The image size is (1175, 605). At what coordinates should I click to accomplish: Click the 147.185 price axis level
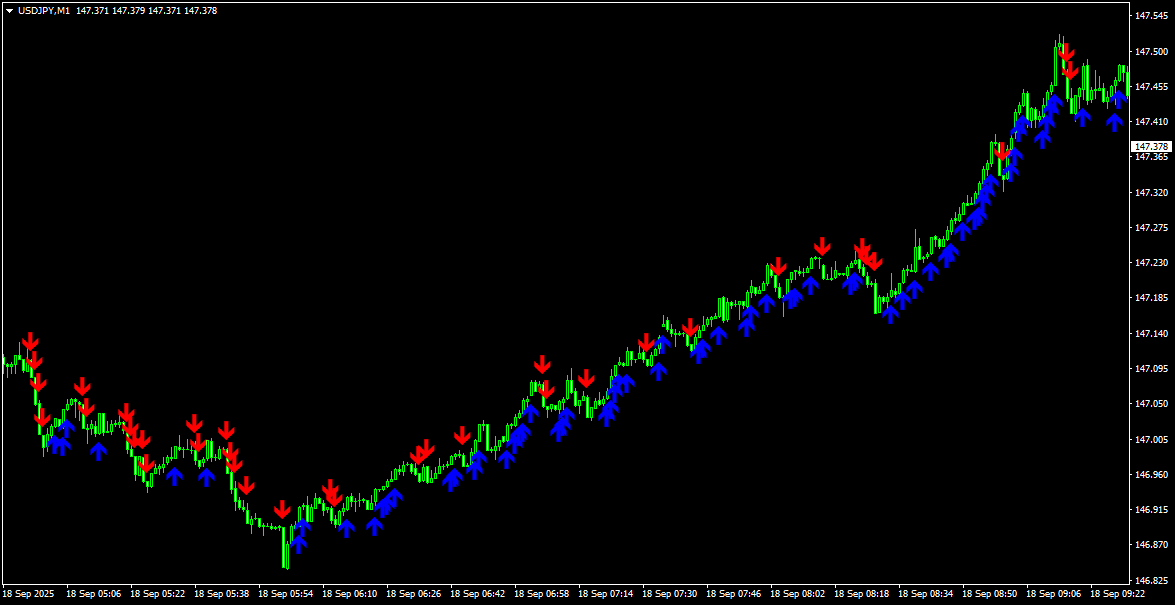pos(1152,298)
